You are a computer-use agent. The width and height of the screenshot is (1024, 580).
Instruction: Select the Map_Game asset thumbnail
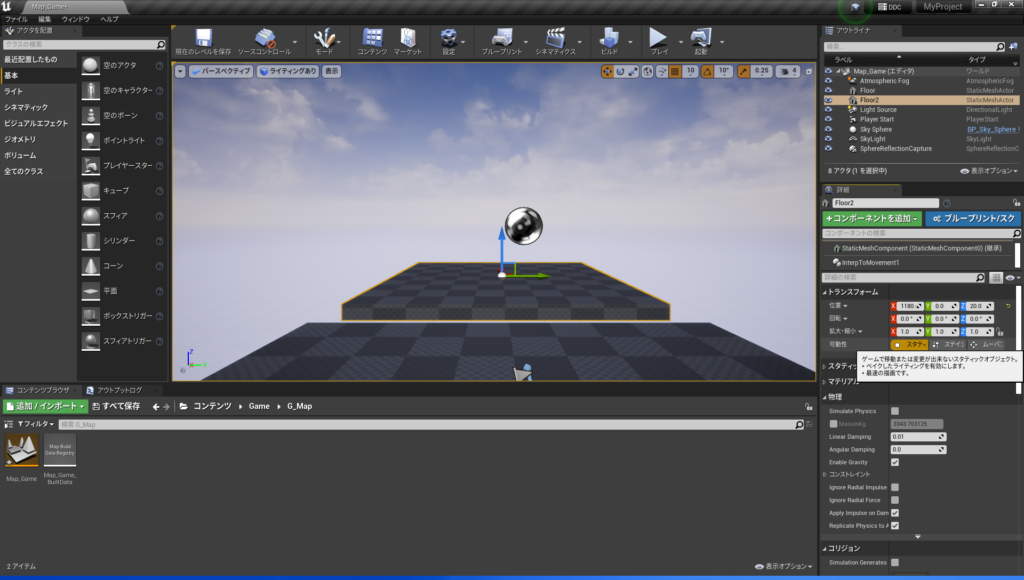click(22, 452)
